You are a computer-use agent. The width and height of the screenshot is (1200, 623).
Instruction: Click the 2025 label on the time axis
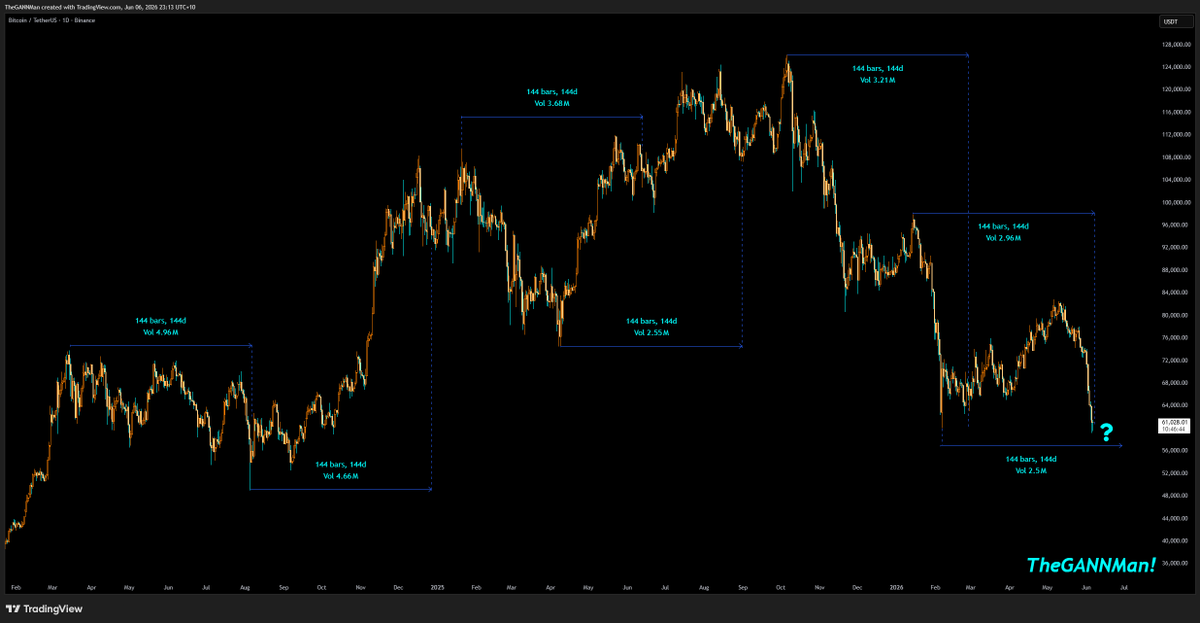point(438,590)
